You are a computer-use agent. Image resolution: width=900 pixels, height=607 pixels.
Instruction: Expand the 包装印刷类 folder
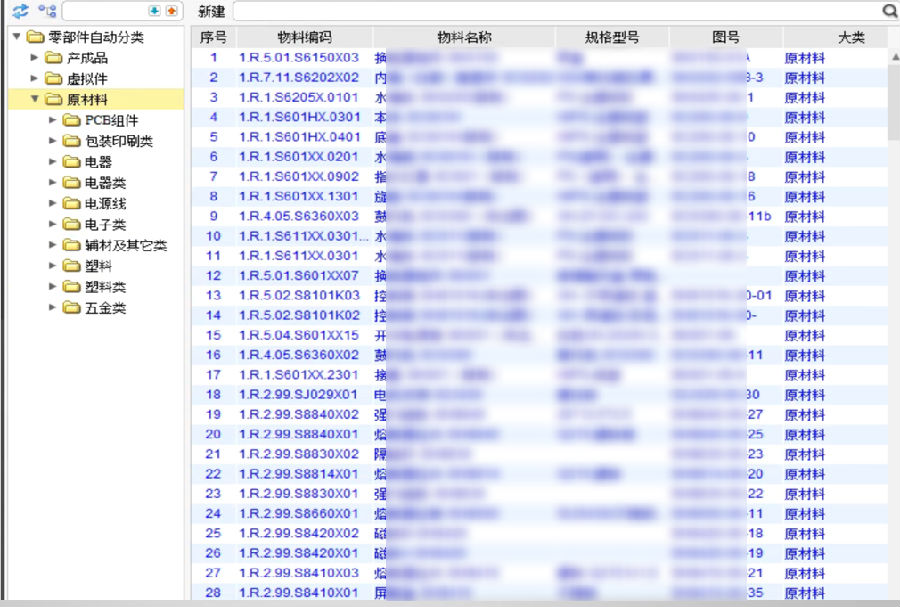(x=53, y=141)
